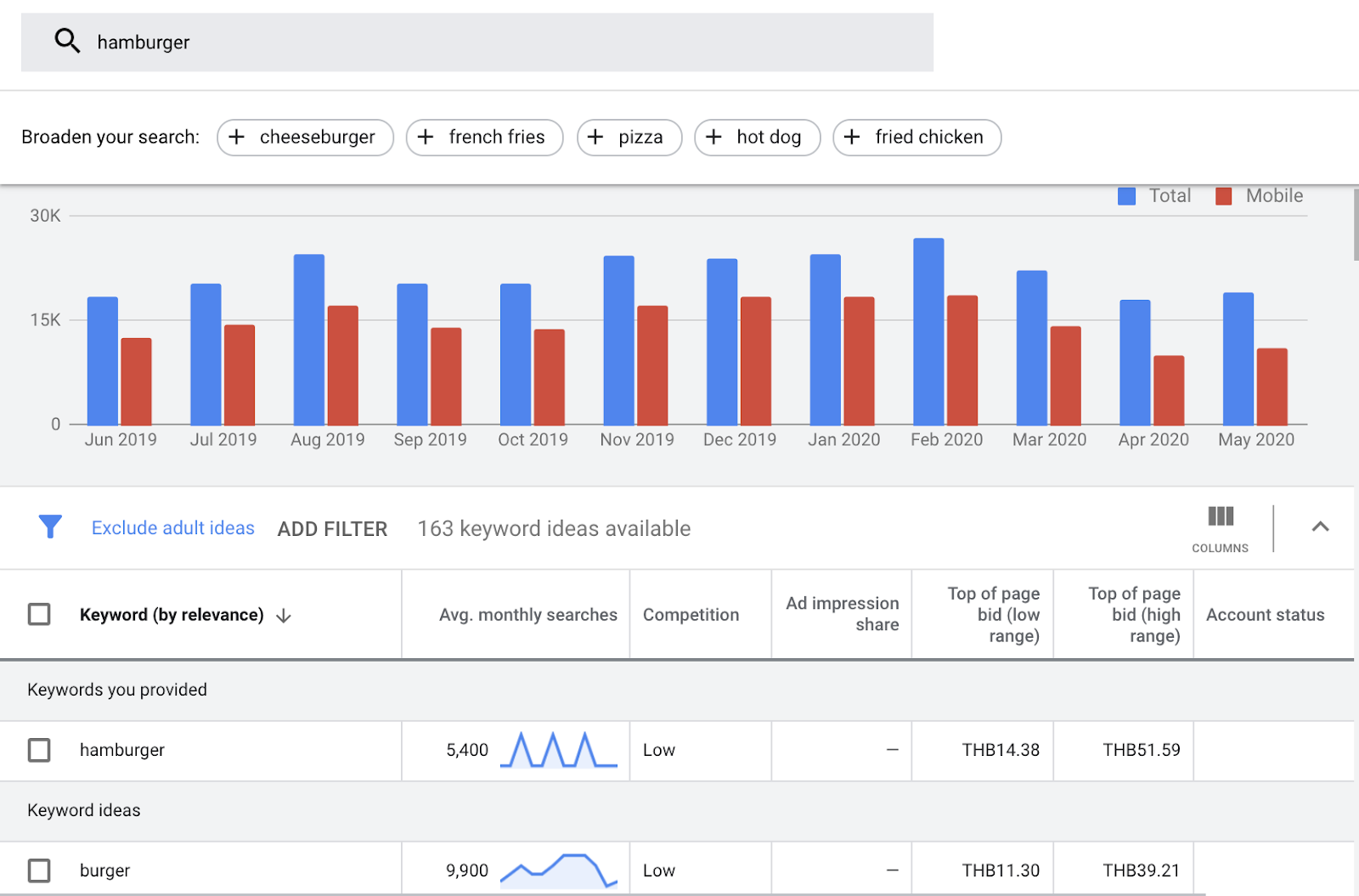This screenshot has width=1359, height=896.
Task: Collapse the chart with the chevron up
Action: pos(1320,527)
